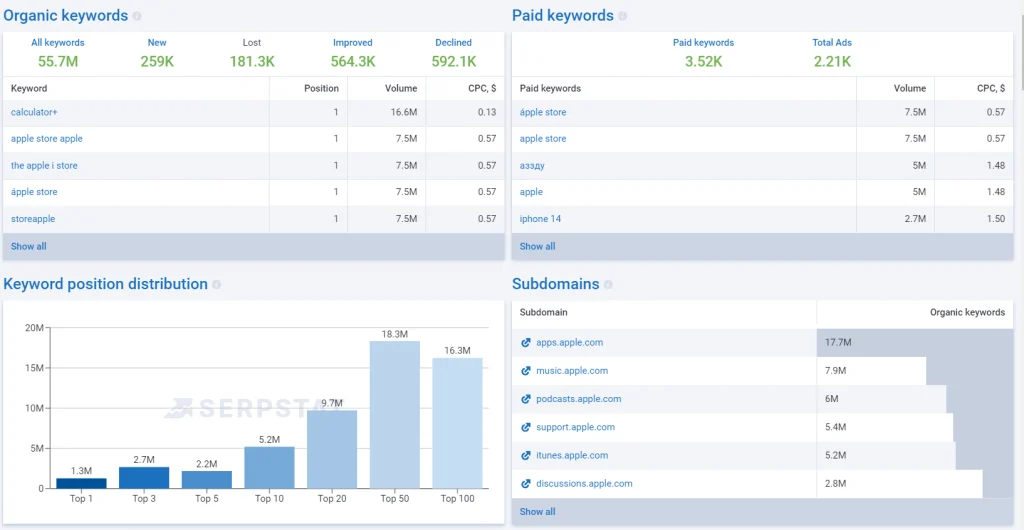Open the iphone 14 paid keyword

540,219
